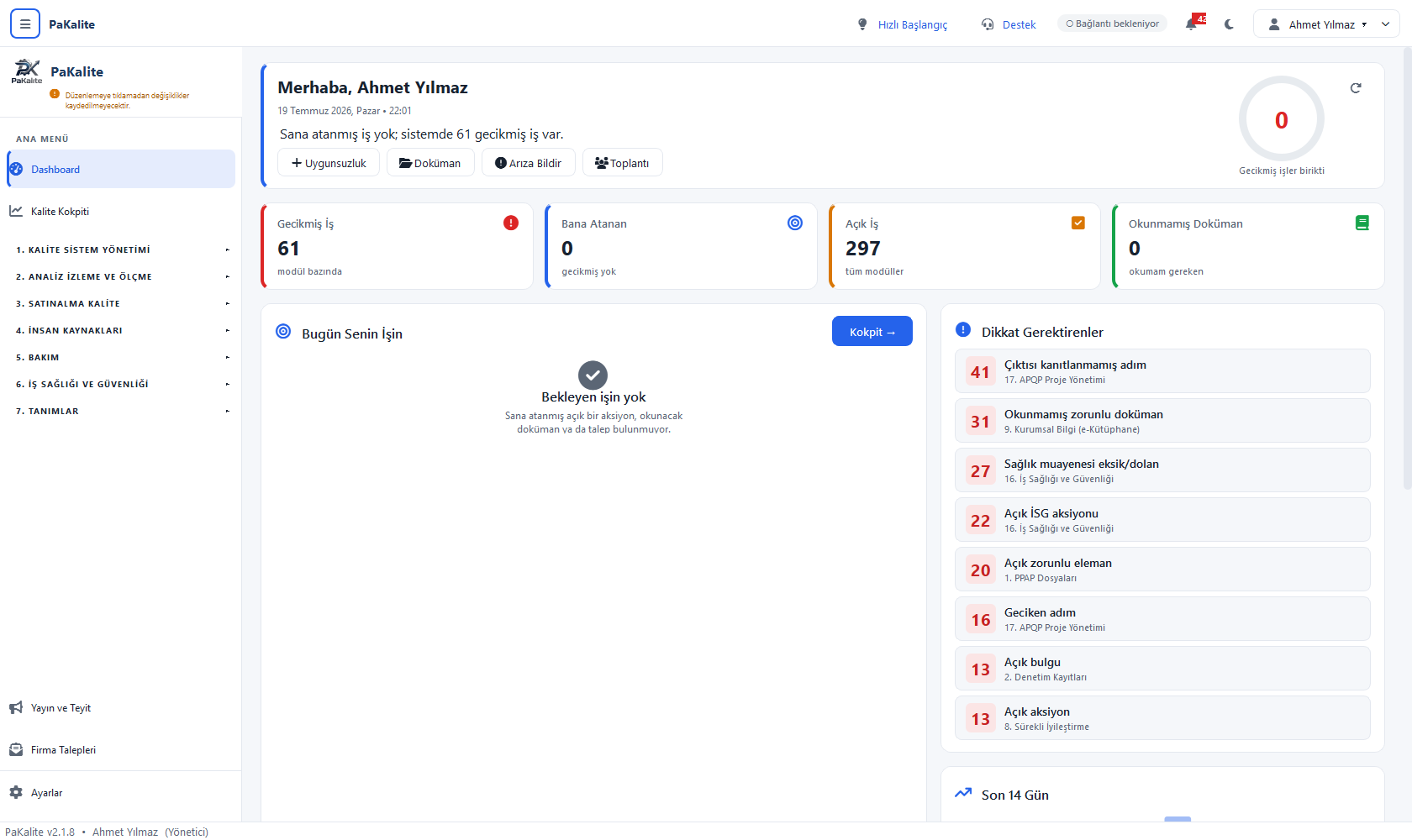Viewport: 1412px width, 840px height.
Task: Click 'PaKalite v2.1.8' in status bar
Action: (x=40, y=832)
